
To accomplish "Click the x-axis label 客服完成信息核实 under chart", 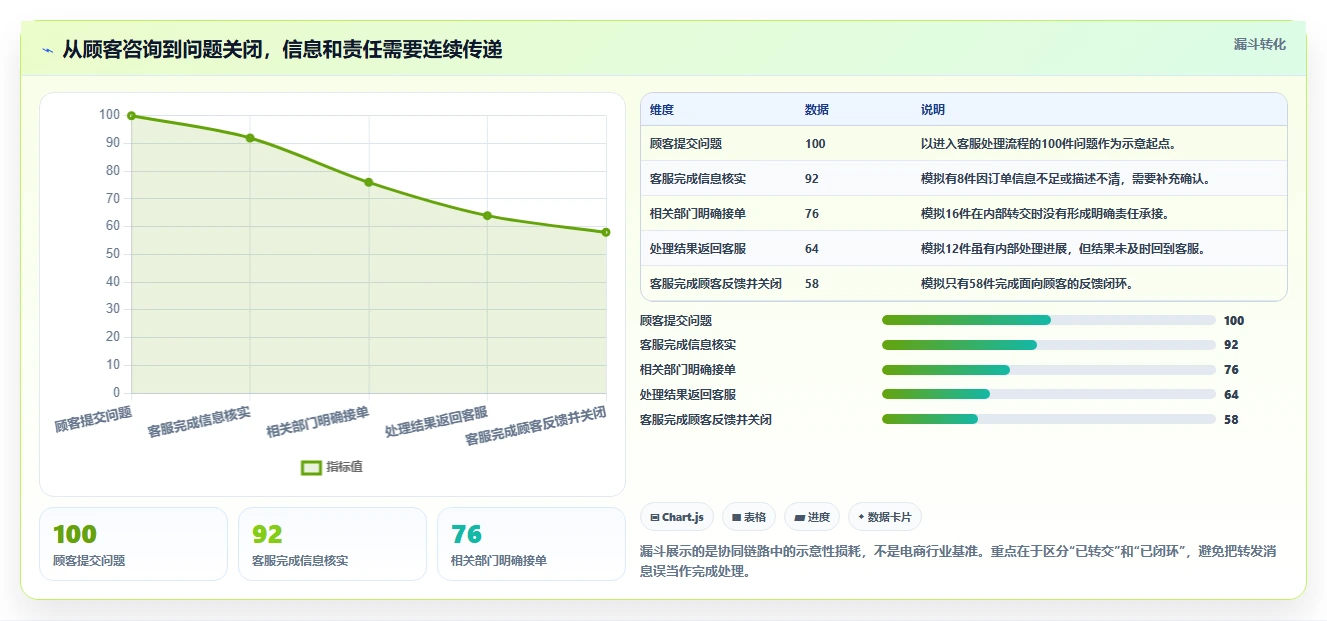I will [x=199, y=423].
